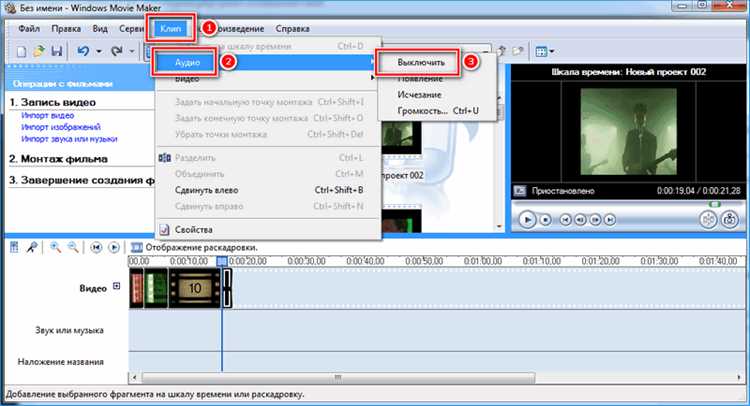Click the 0:01:00,00 mark on the ruler

tap(482, 261)
